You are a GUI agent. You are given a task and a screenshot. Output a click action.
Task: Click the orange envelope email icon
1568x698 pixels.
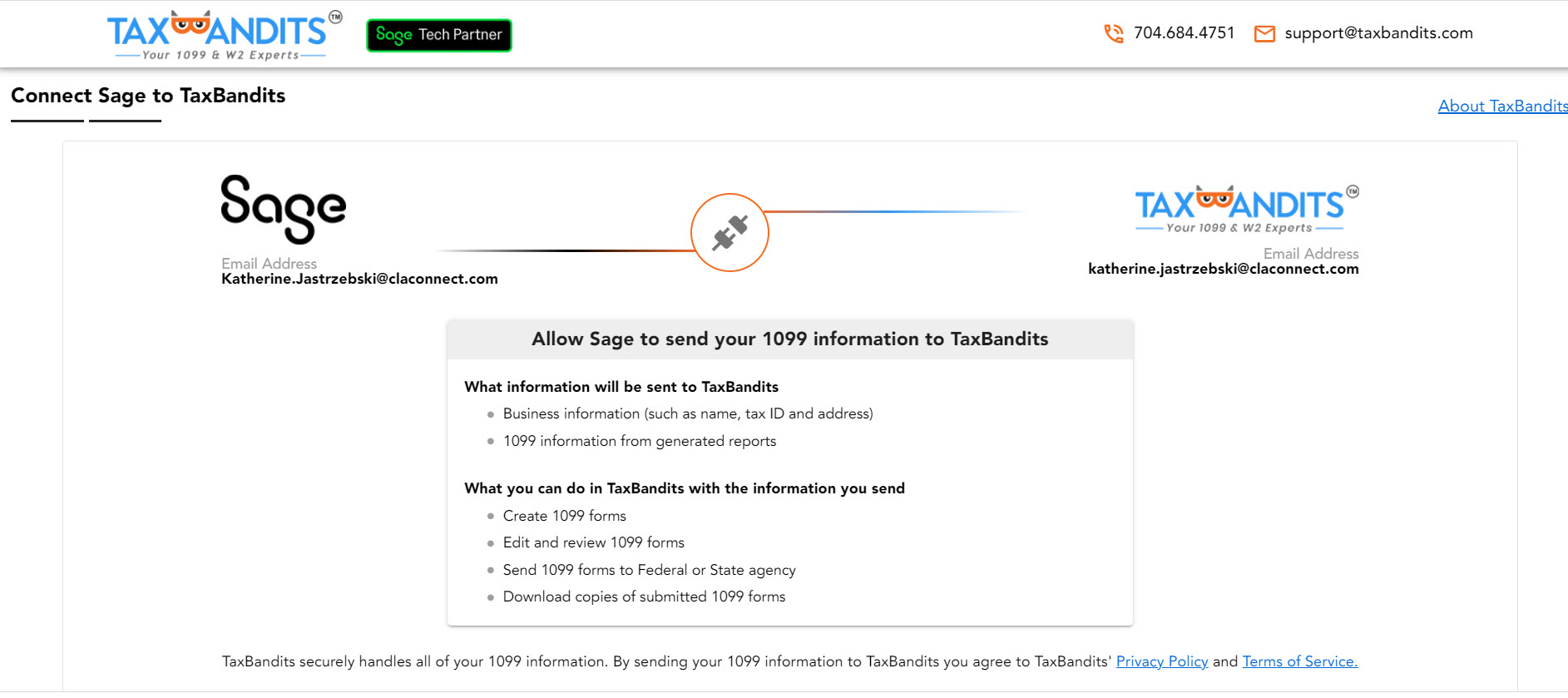(x=1264, y=34)
